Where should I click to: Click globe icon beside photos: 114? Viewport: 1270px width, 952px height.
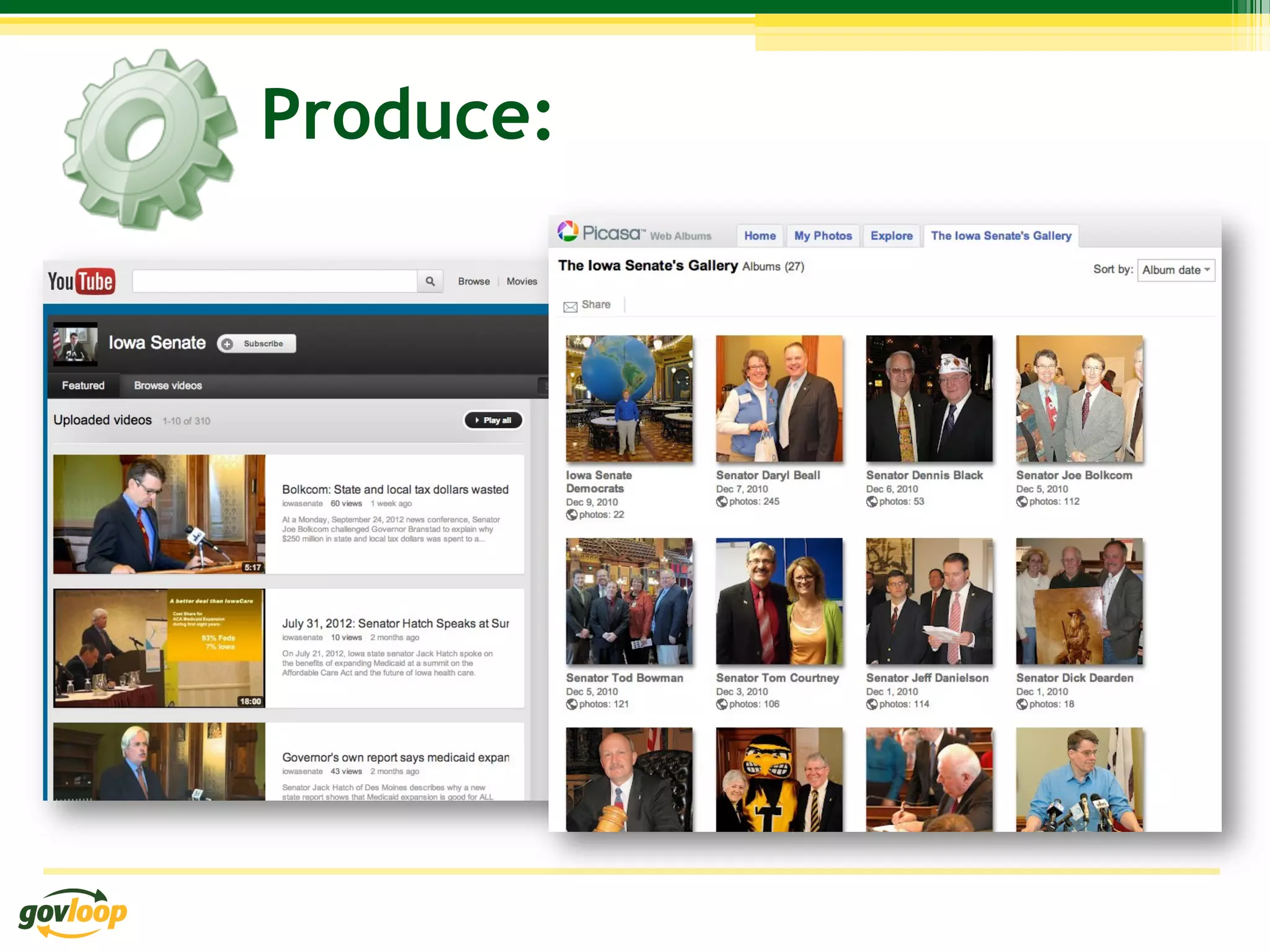tap(871, 704)
